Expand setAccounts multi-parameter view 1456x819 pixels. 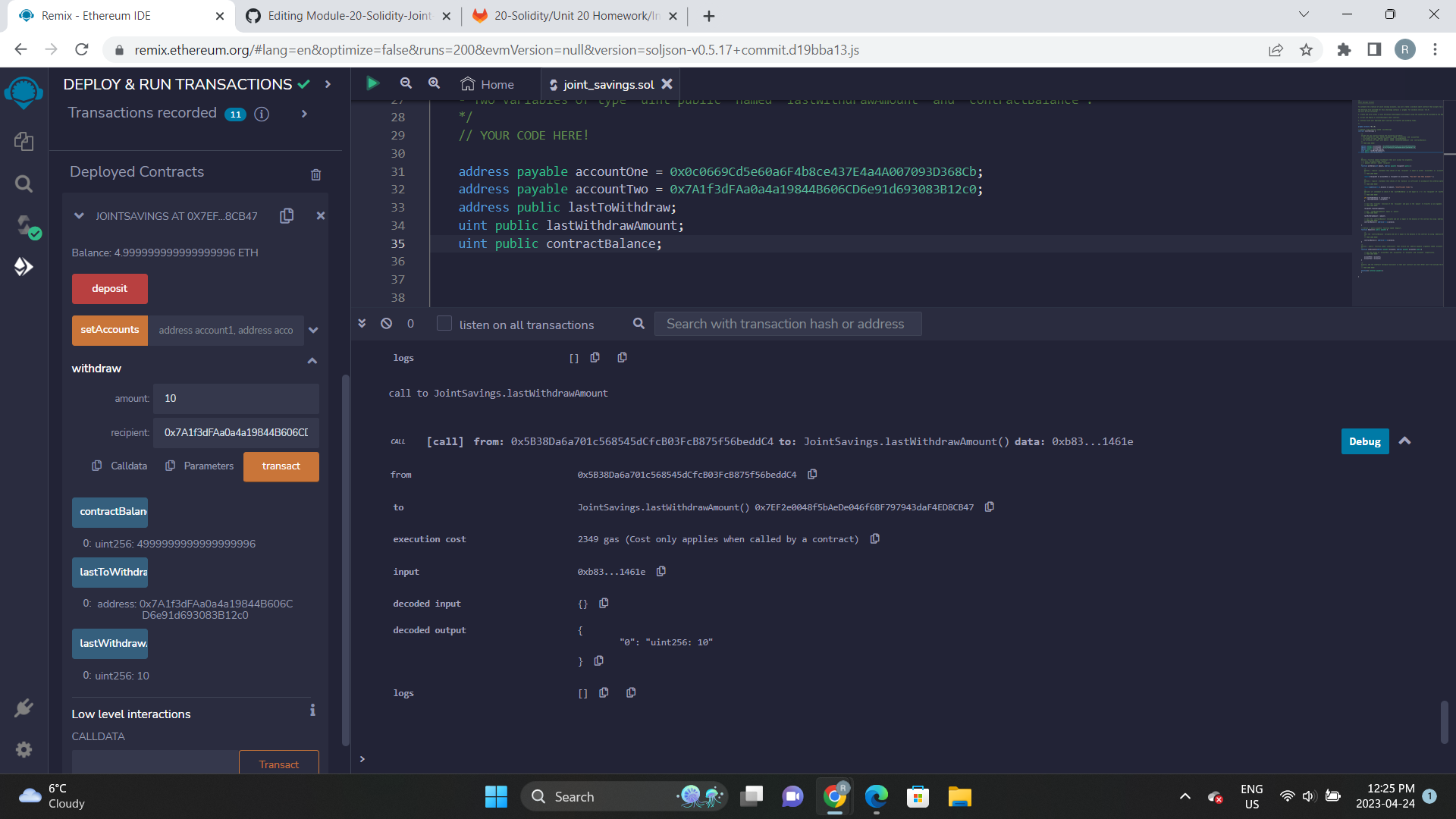click(313, 330)
